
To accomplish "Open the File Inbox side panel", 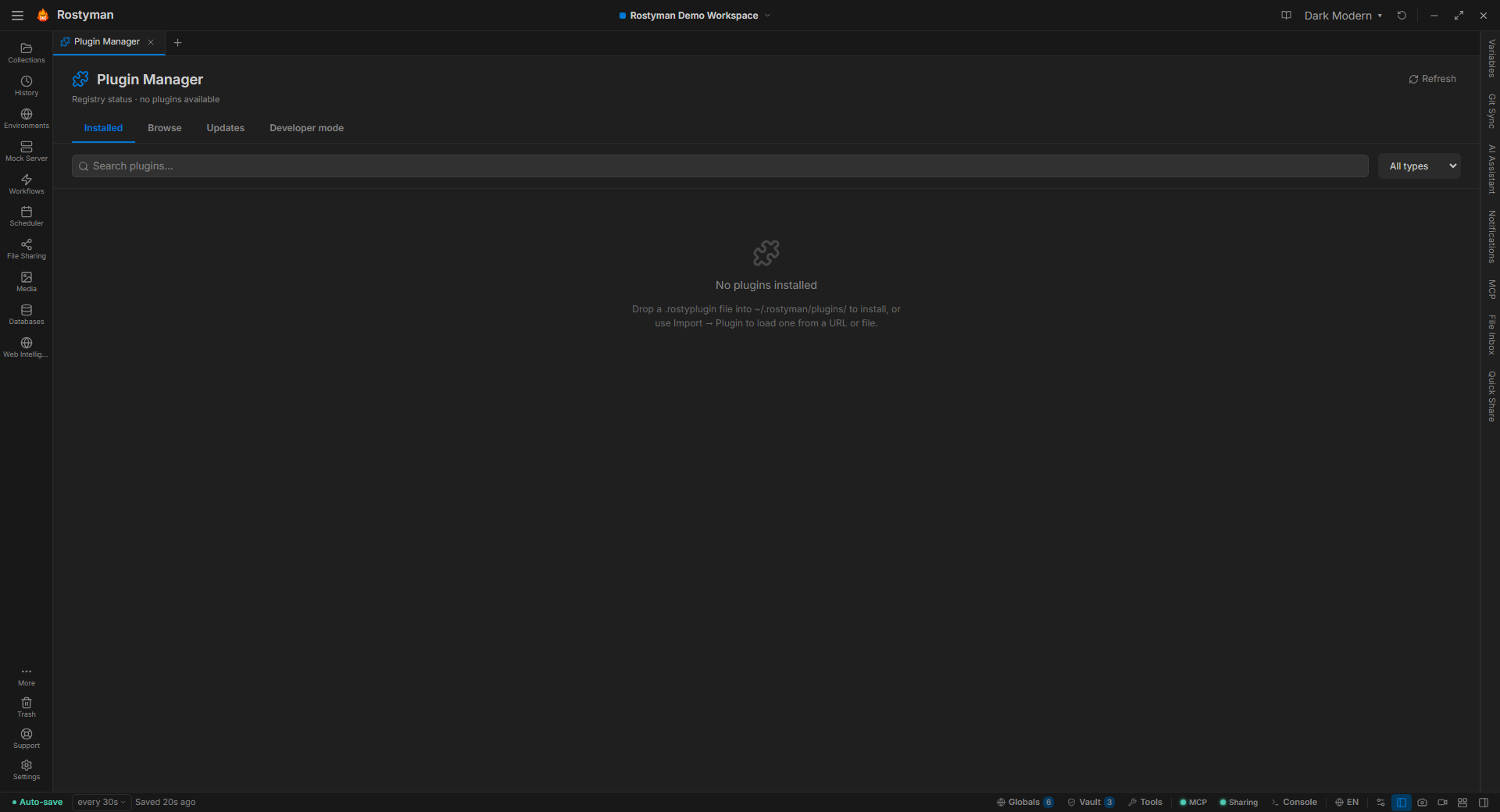I will click(1491, 334).
